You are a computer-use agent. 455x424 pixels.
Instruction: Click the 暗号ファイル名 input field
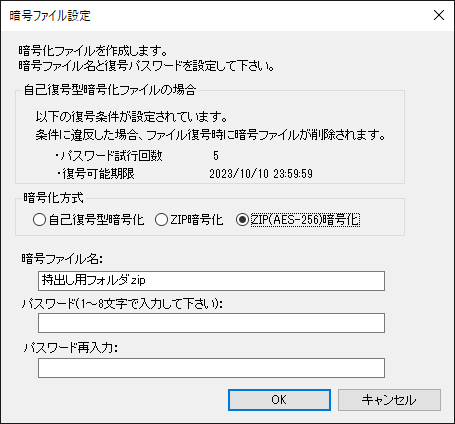point(211,281)
